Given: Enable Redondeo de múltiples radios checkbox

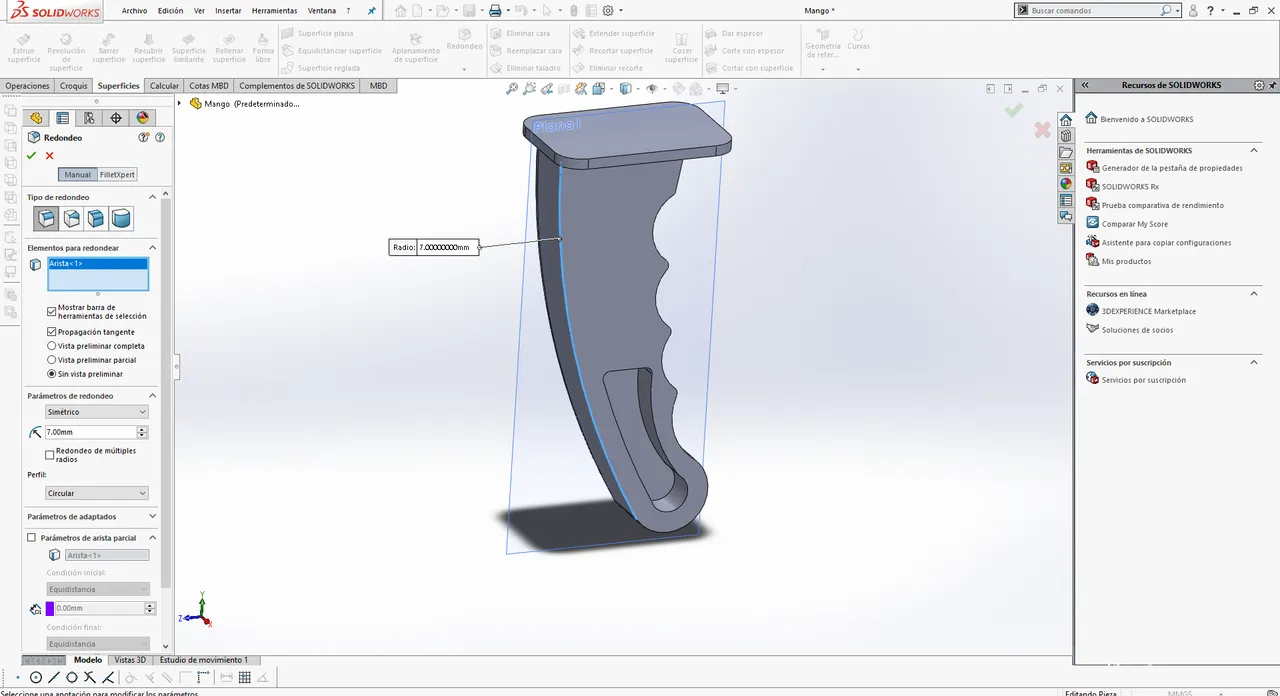Looking at the screenshot, I should pyautogui.click(x=50, y=455).
